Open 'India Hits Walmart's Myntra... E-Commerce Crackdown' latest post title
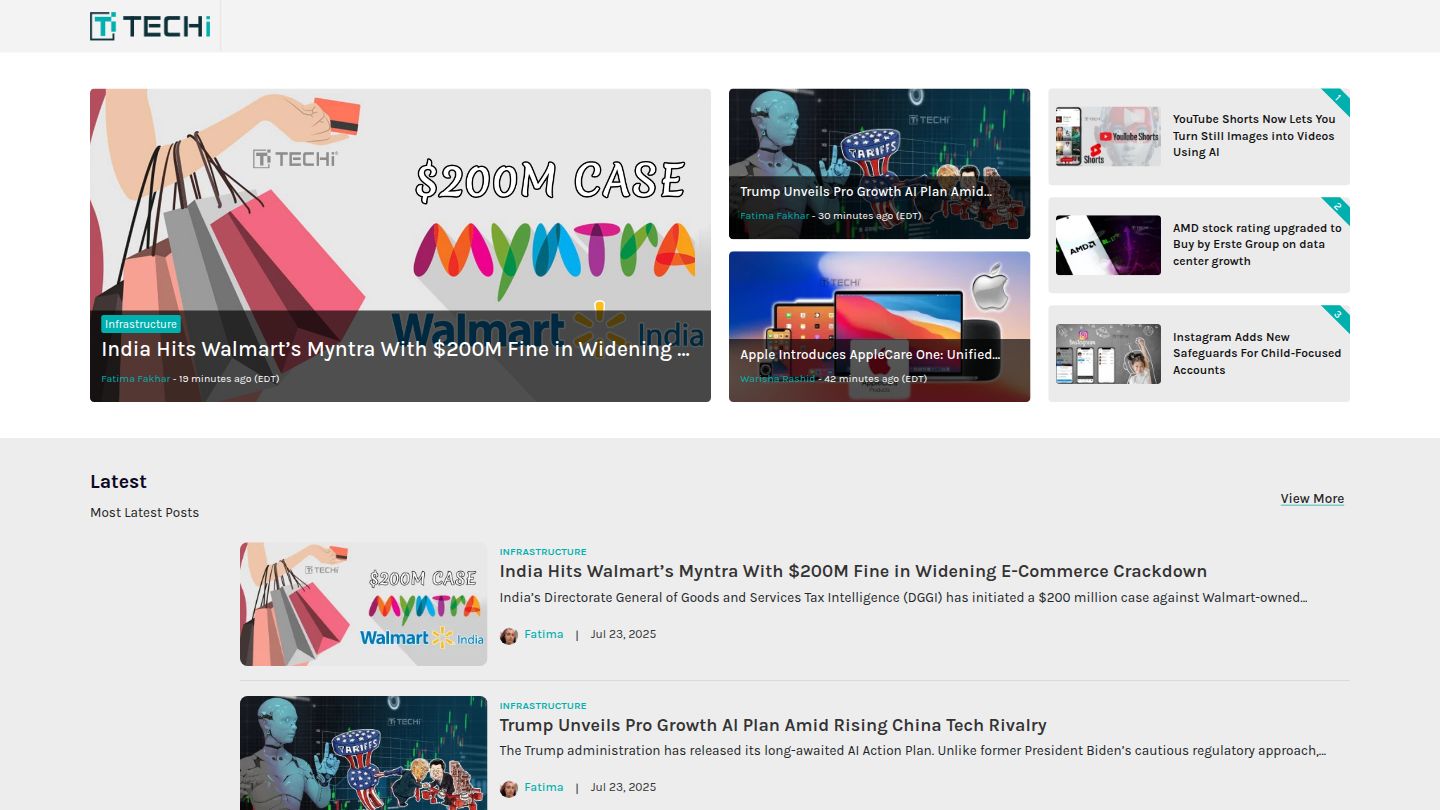1440x810 pixels. click(853, 572)
